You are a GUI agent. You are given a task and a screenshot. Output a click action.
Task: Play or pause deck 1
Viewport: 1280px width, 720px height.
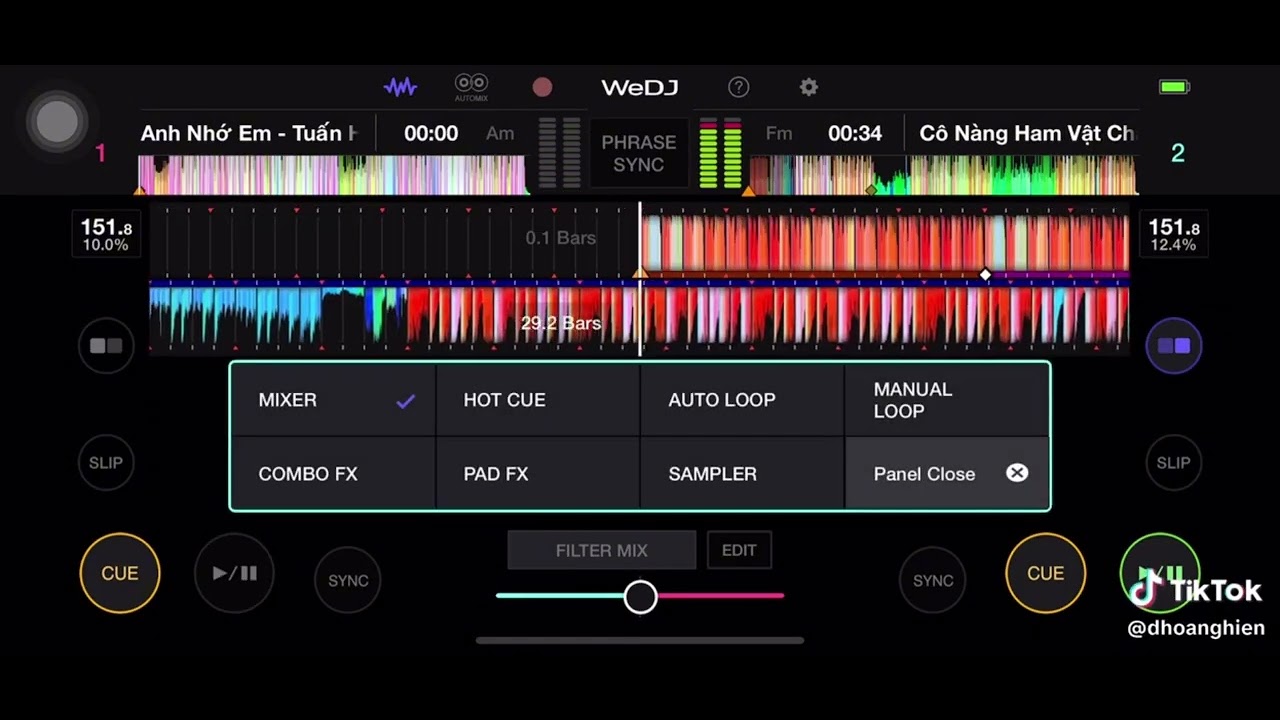click(x=234, y=573)
